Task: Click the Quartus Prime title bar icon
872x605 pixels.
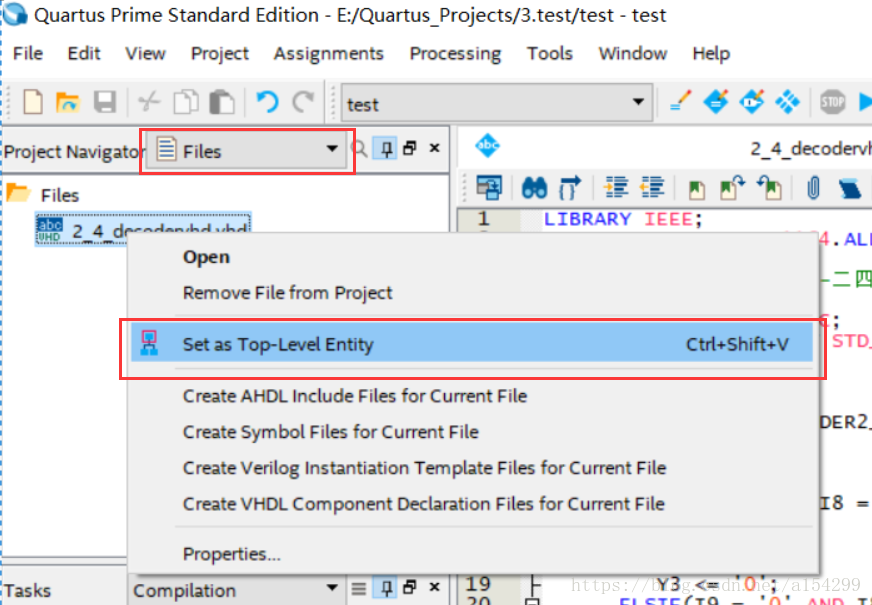Action: [14, 14]
